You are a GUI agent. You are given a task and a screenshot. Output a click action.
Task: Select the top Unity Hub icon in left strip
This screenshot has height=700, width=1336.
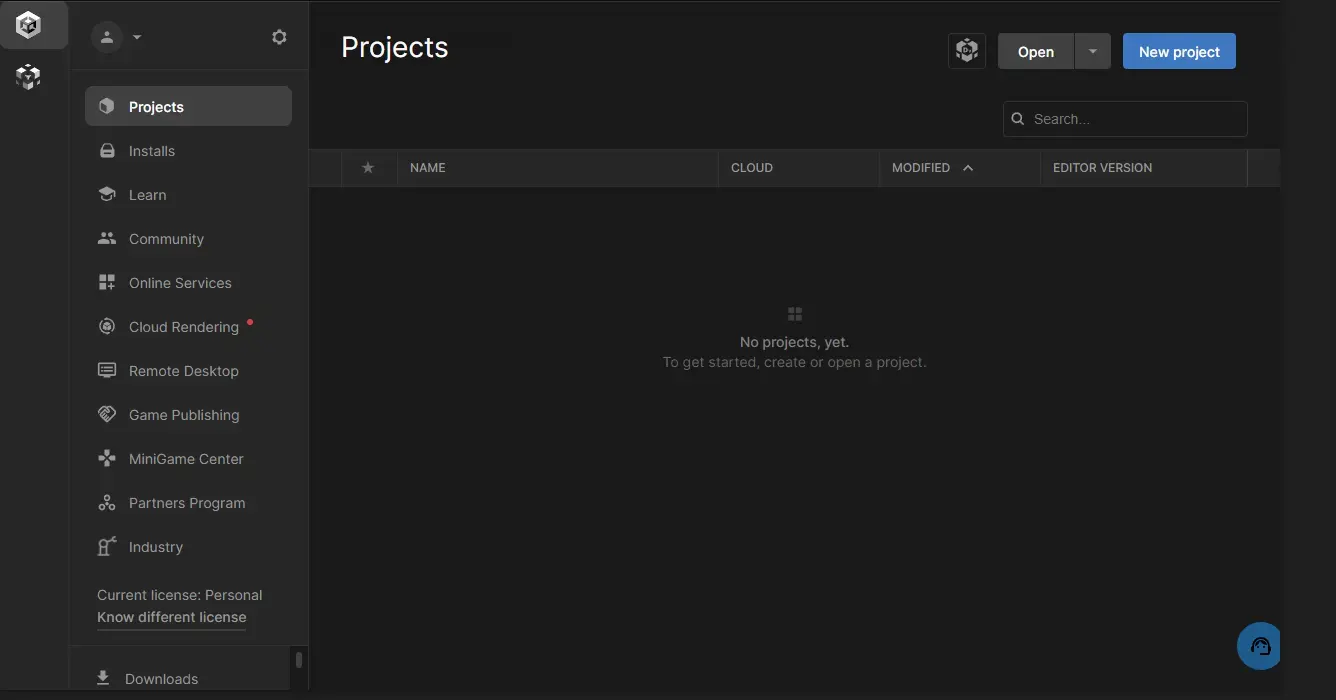(29, 25)
